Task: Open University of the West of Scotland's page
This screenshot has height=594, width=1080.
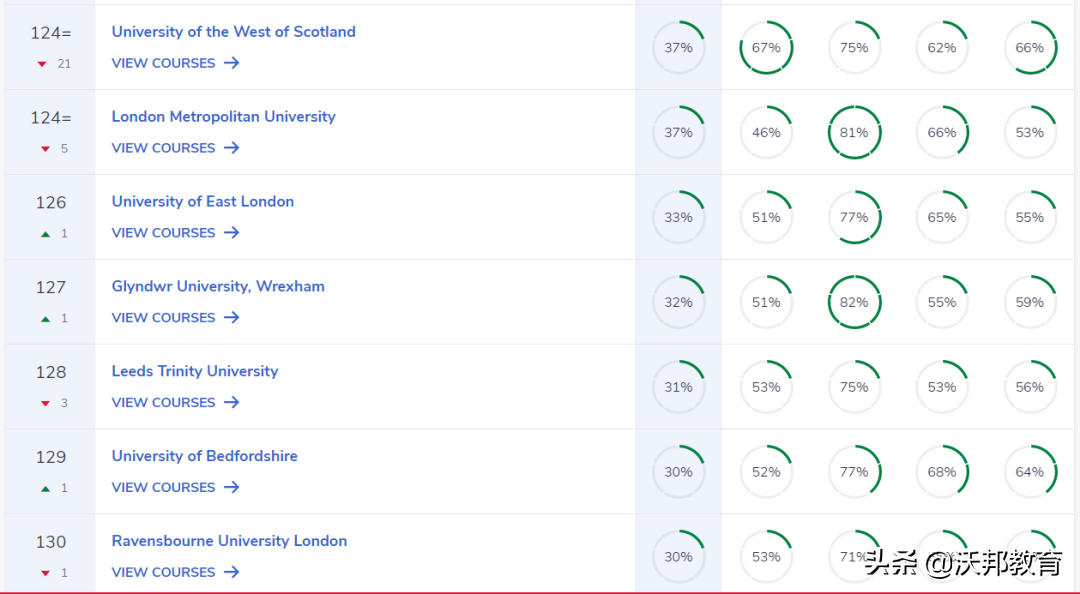Action: coord(233,31)
